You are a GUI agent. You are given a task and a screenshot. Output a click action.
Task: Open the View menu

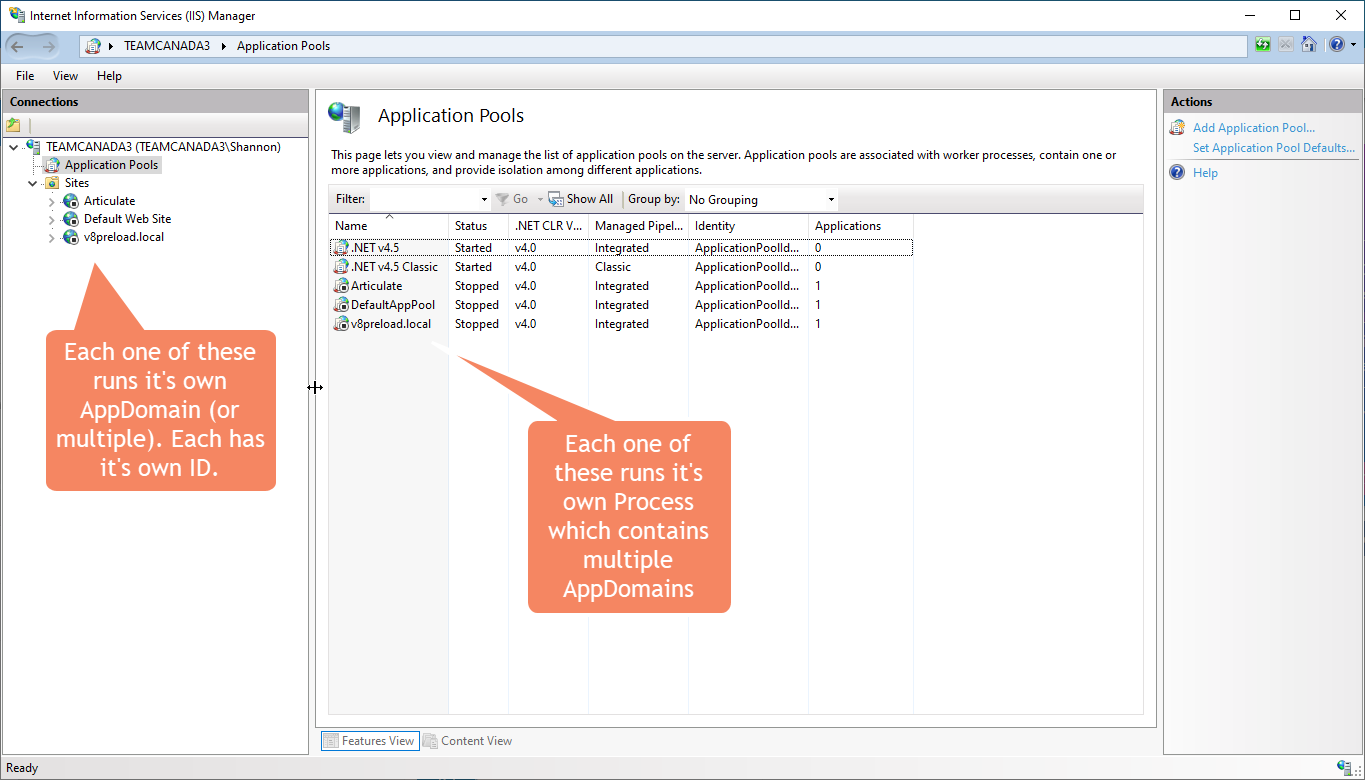(65, 76)
